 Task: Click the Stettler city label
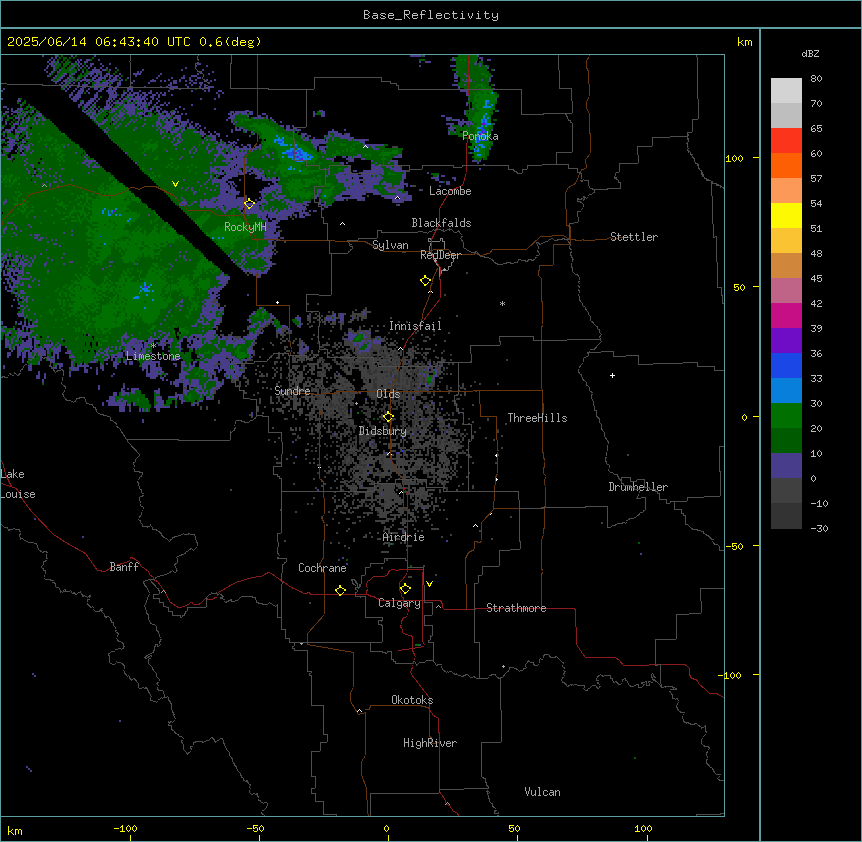tap(634, 237)
